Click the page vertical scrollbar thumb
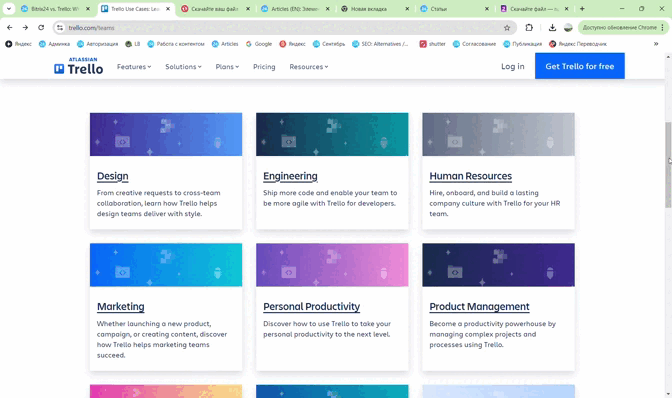Viewport: 672px width, 398px height. [x=668, y=165]
